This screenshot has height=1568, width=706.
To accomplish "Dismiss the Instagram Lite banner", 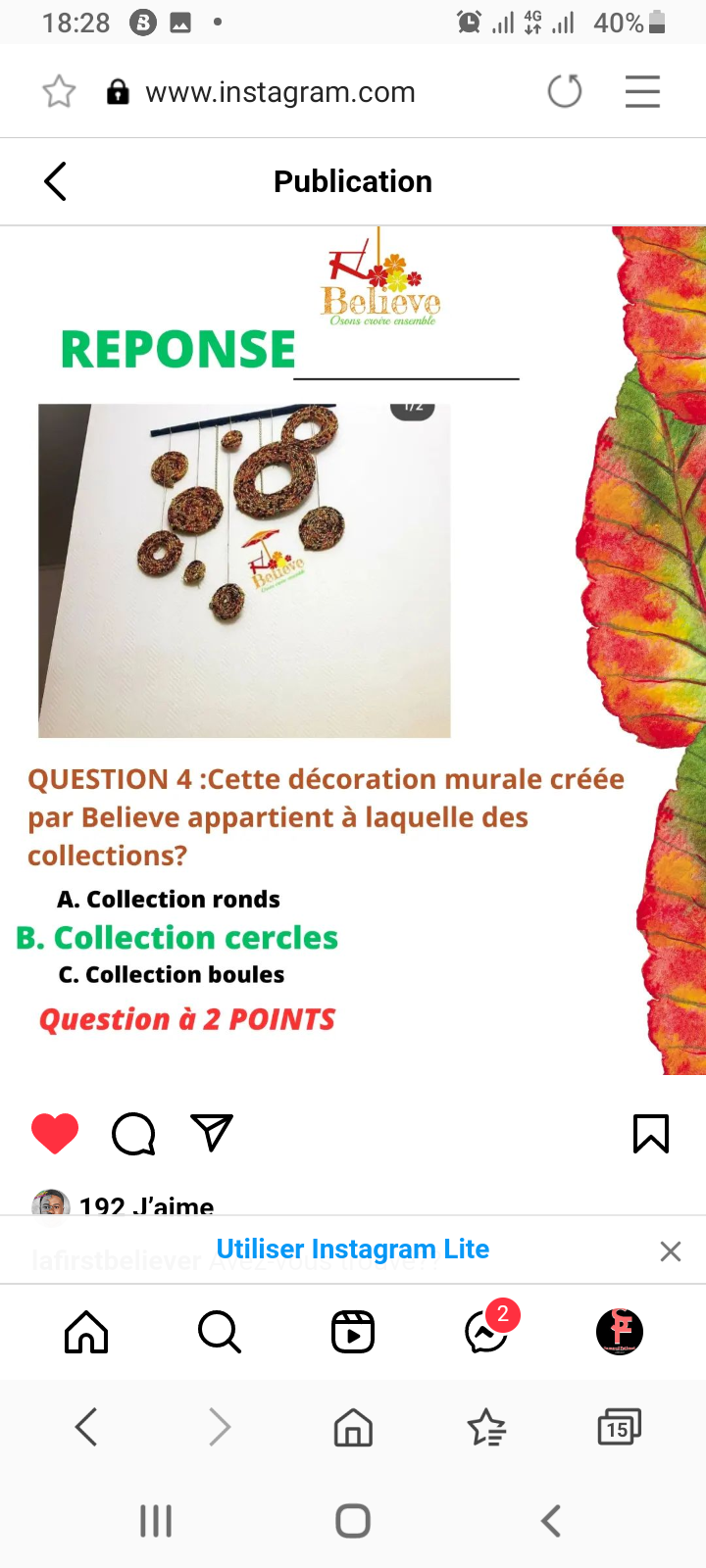I will [x=671, y=1251].
